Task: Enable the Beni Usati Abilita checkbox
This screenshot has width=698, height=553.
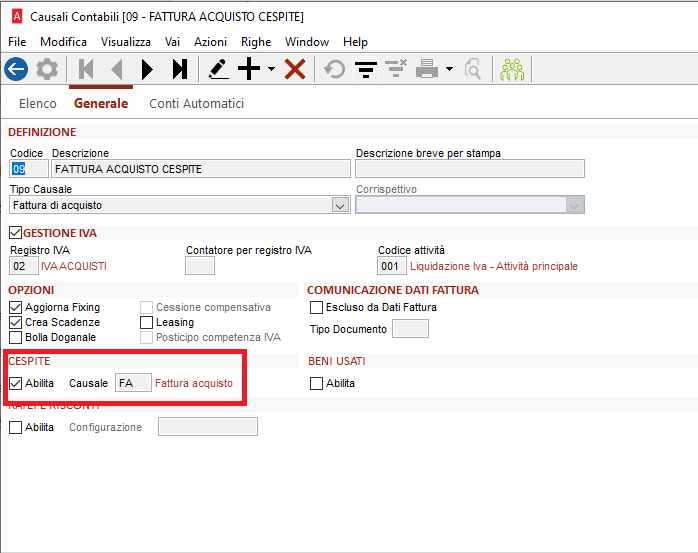Action: (316, 383)
